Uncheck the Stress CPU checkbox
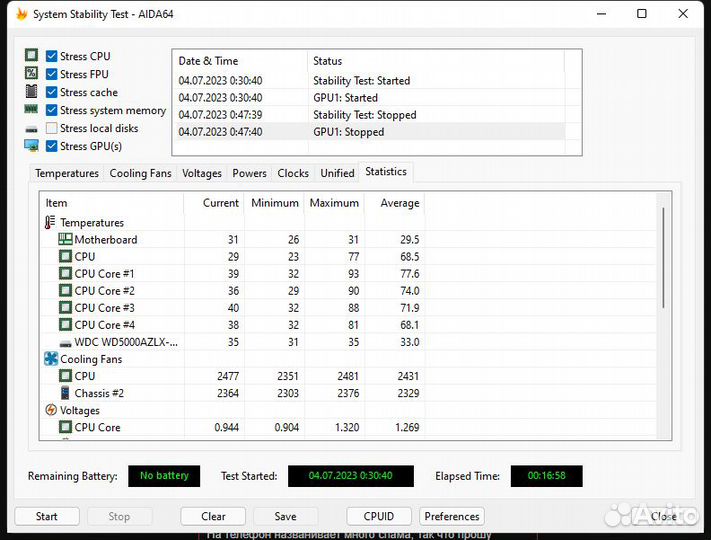 pyautogui.click(x=52, y=56)
